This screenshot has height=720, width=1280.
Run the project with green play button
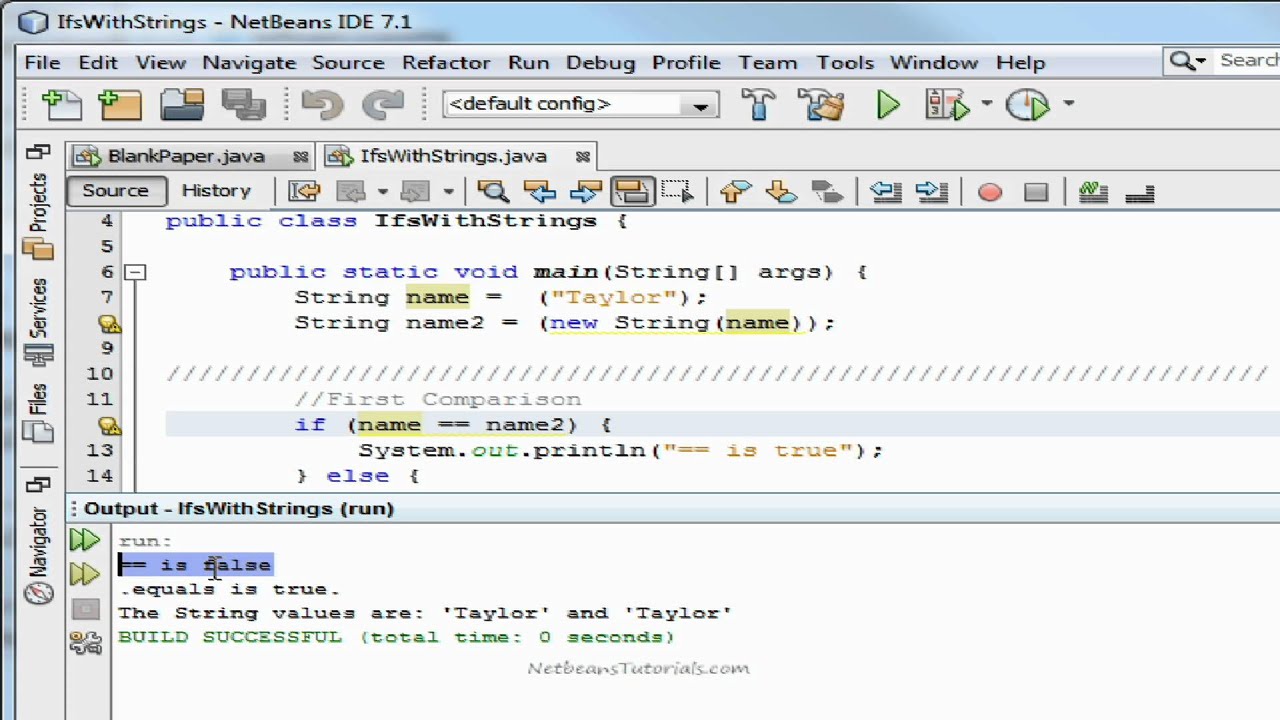point(888,104)
